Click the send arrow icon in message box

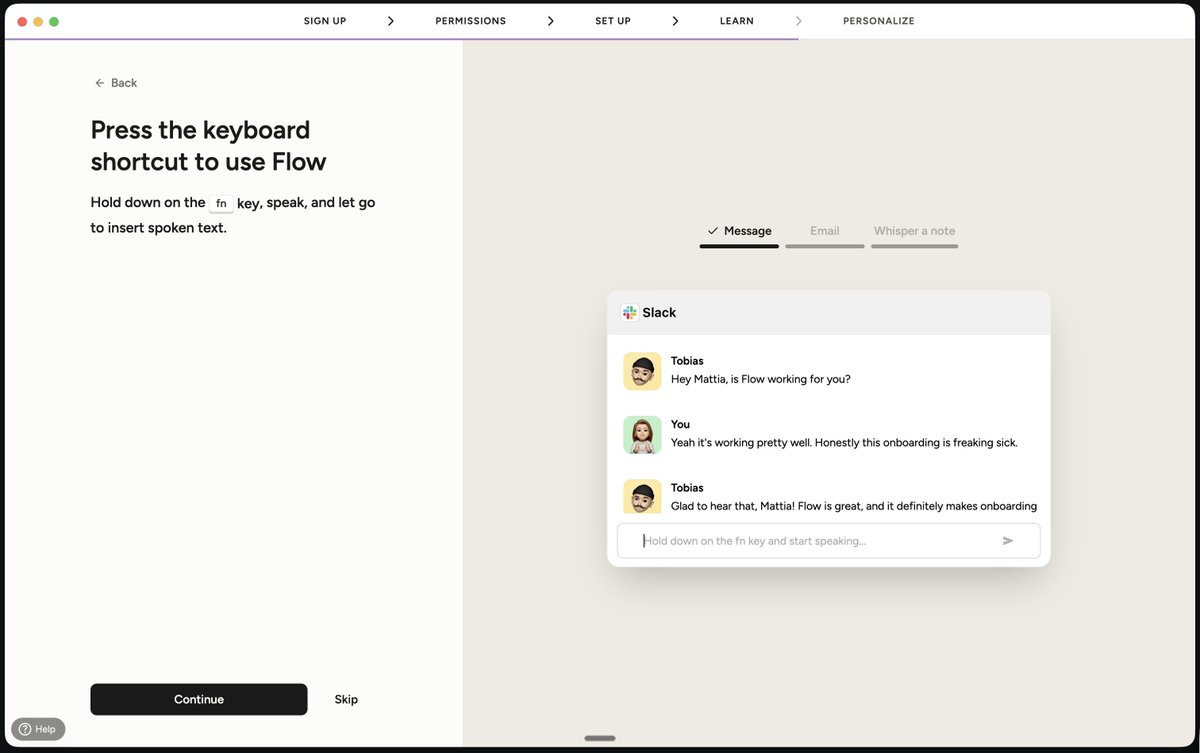[x=1008, y=541]
